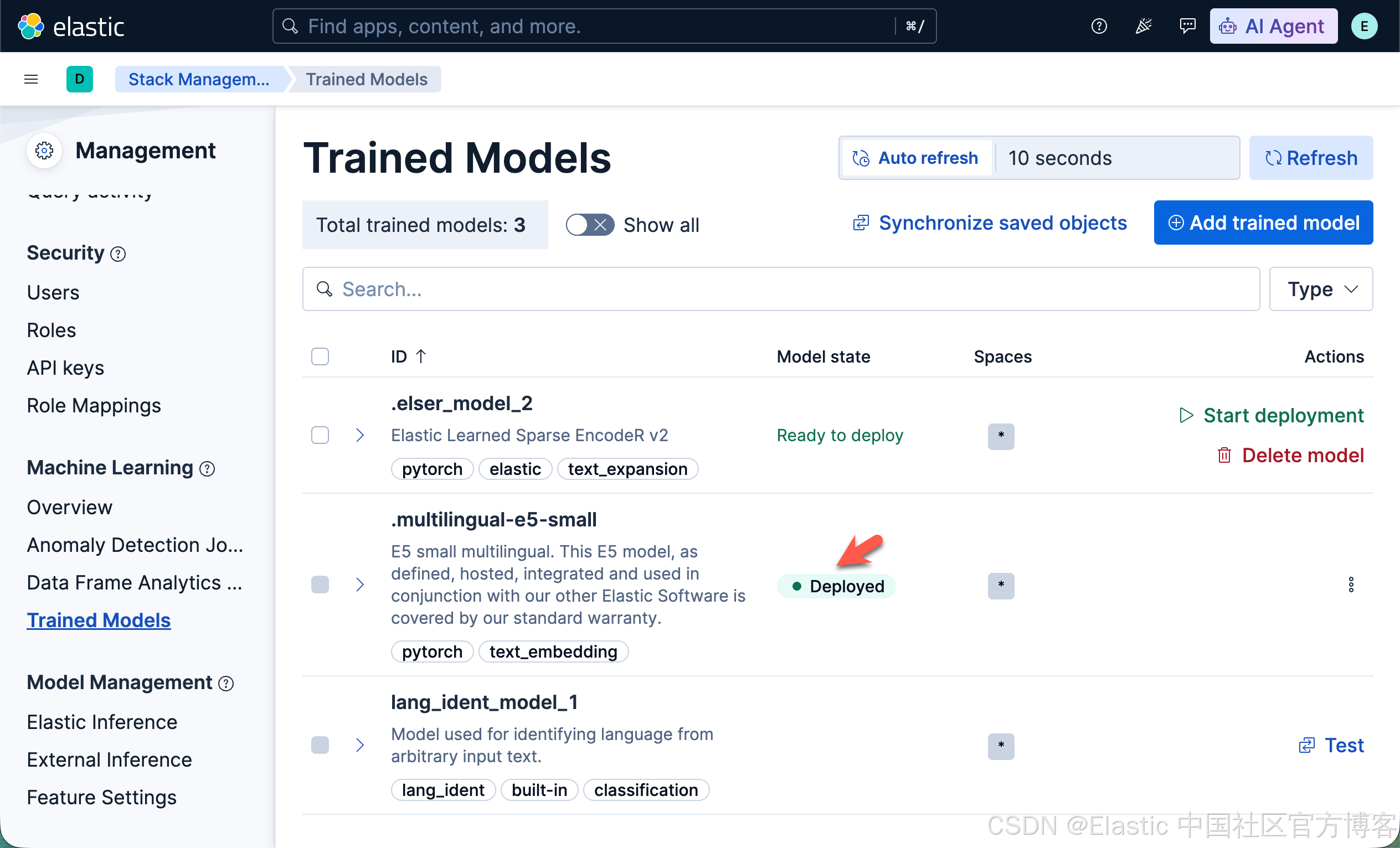Open Machine Learning Overview
Screen dimensions: 1400x848
click(x=70, y=507)
